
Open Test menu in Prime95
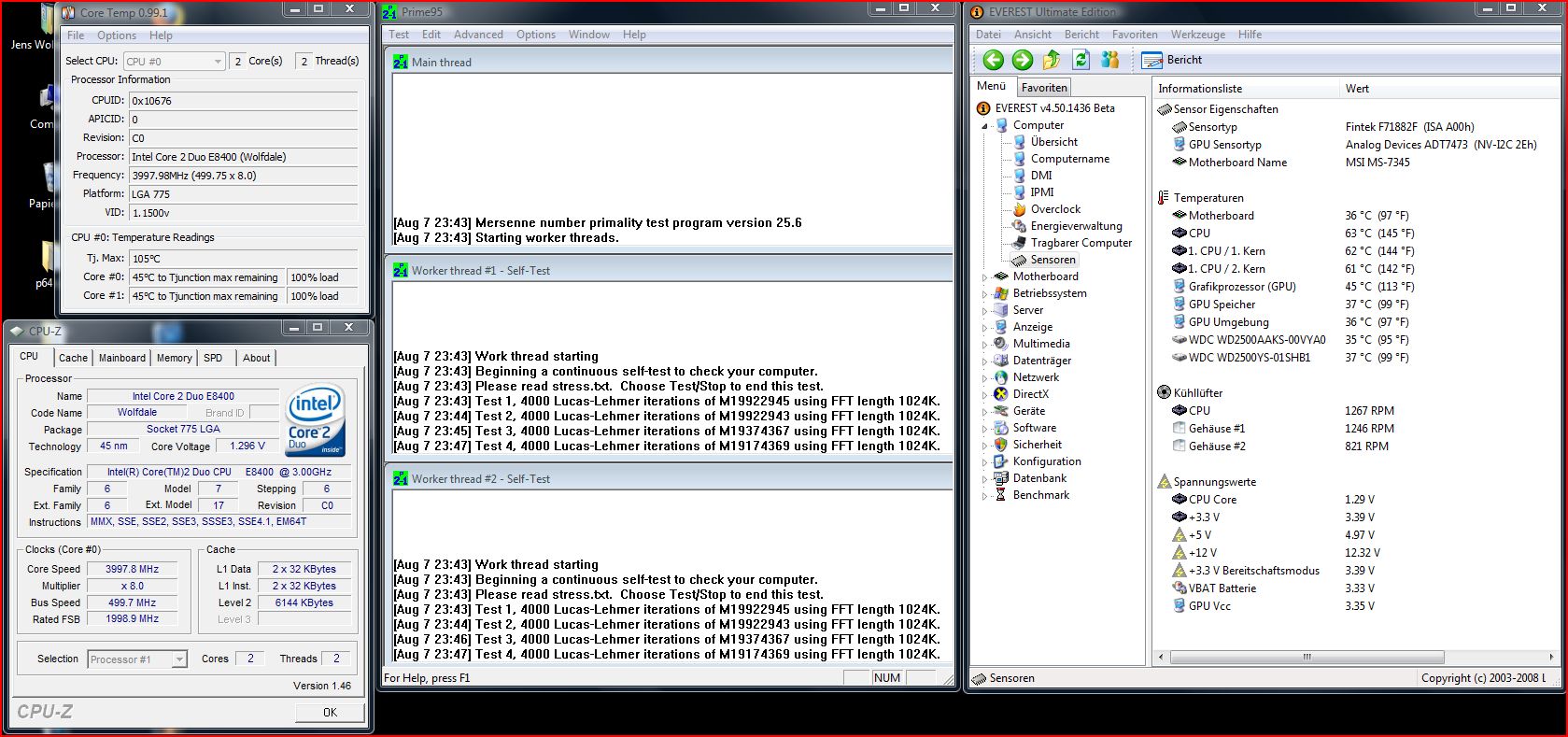tap(399, 35)
